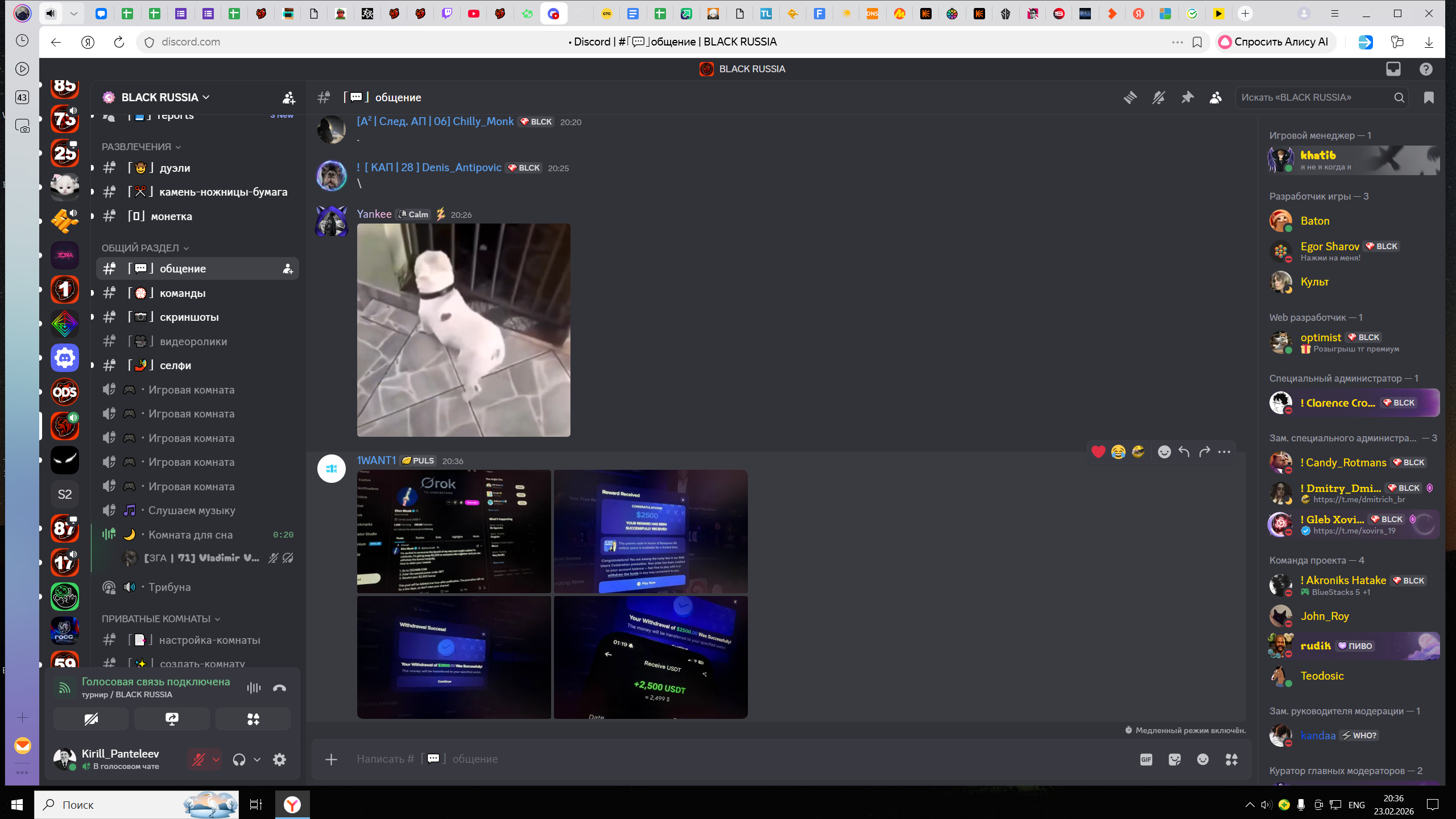Image resolution: width=1456 pixels, height=819 pixels.
Task: Click Yankee username in chat
Action: coord(374,214)
